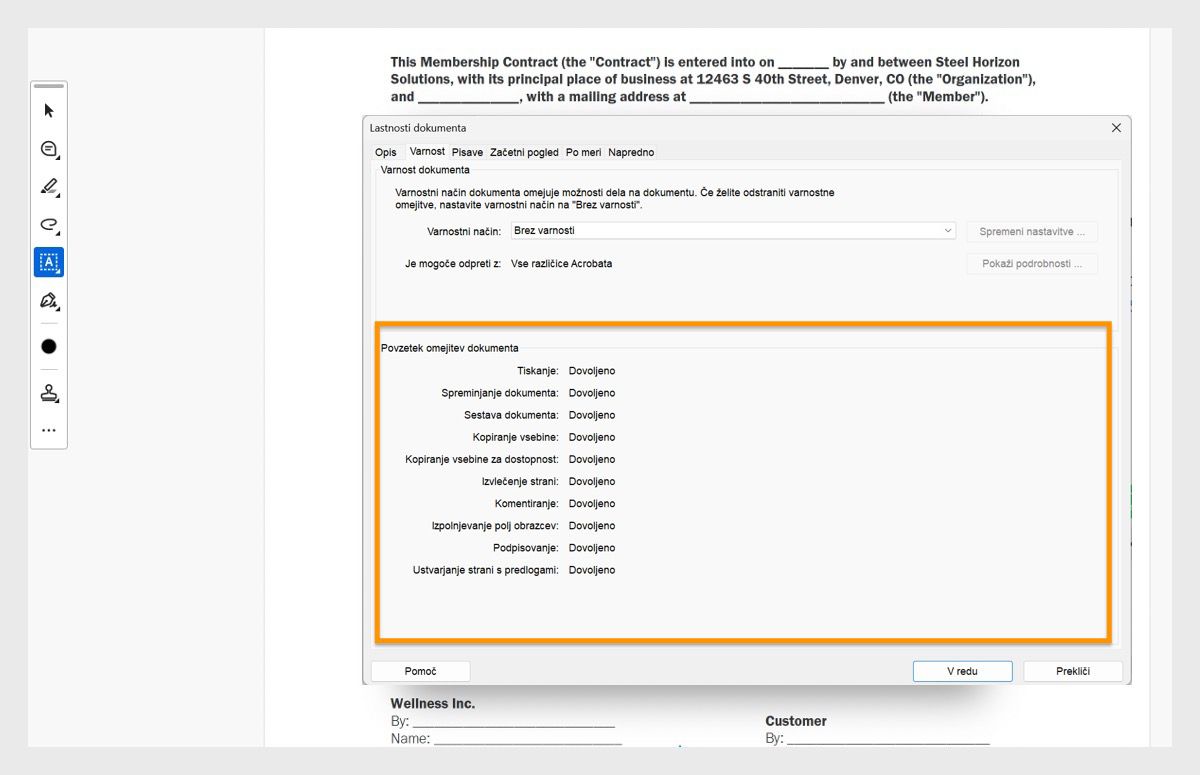Image resolution: width=1200 pixels, height=775 pixels.
Task: Select the arrow selection tool
Action: (49, 111)
